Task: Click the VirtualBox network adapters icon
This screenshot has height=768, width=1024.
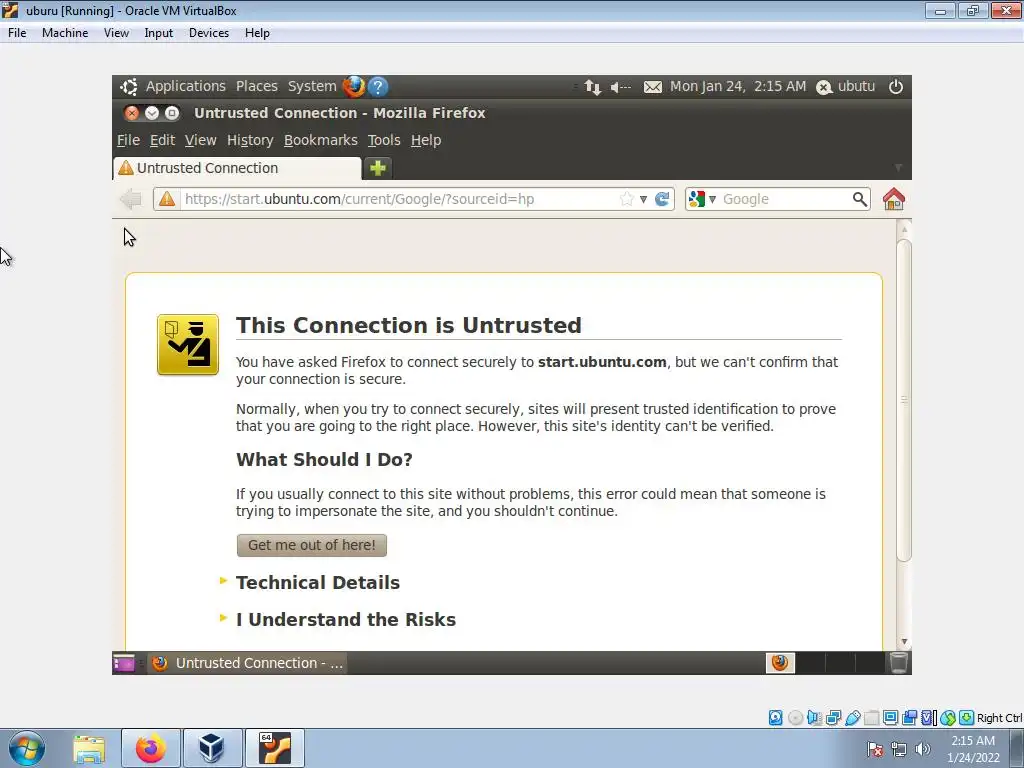Action: point(833,718)
